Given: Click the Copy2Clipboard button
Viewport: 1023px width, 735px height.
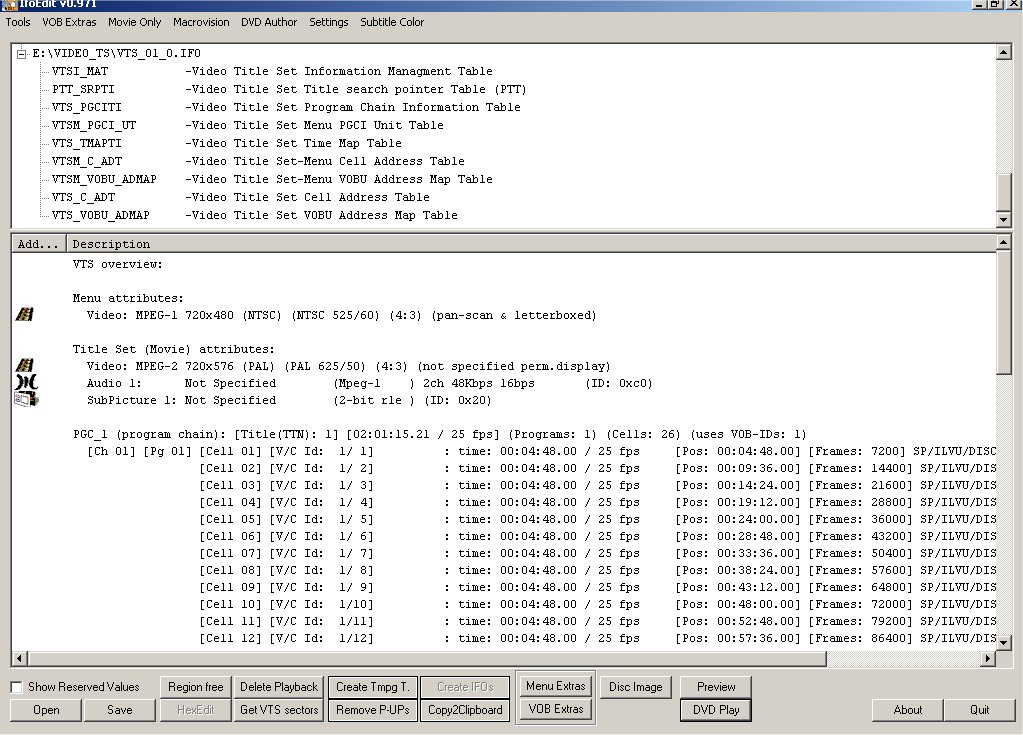Looking at the screenshot, I should coord(465,710).
